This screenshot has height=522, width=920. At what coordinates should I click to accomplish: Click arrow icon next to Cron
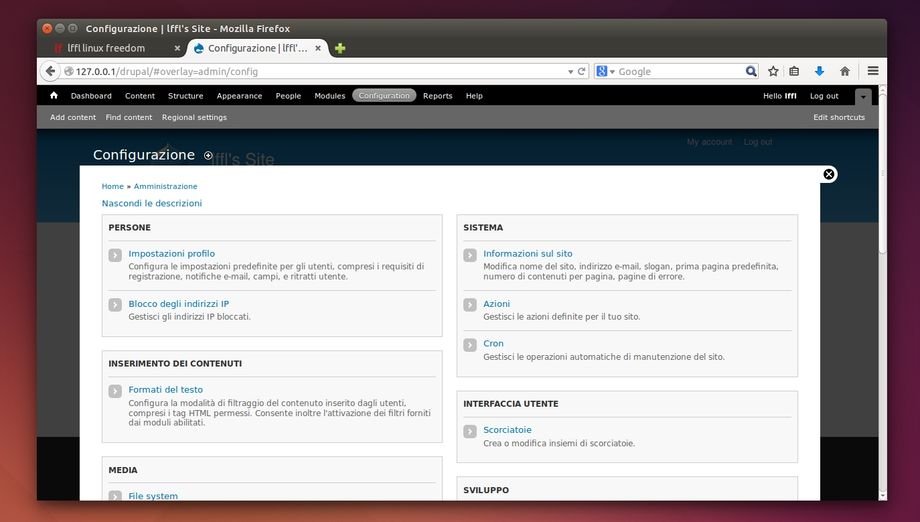(x=470, y=345)
